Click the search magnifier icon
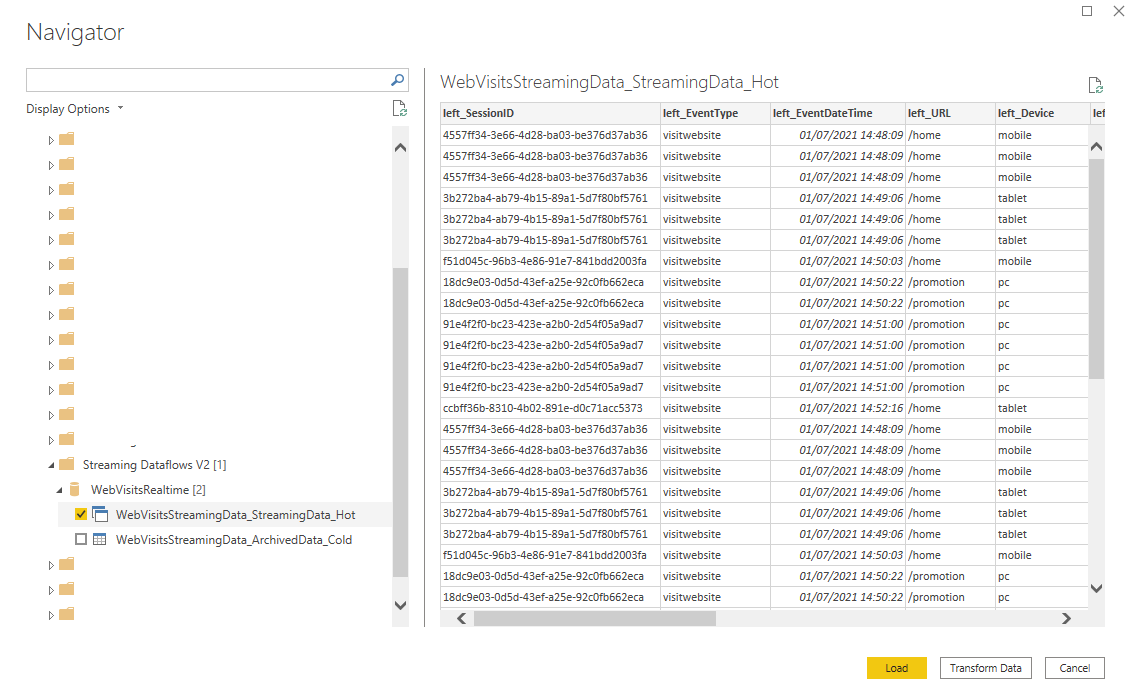 [x=397, y=80]
